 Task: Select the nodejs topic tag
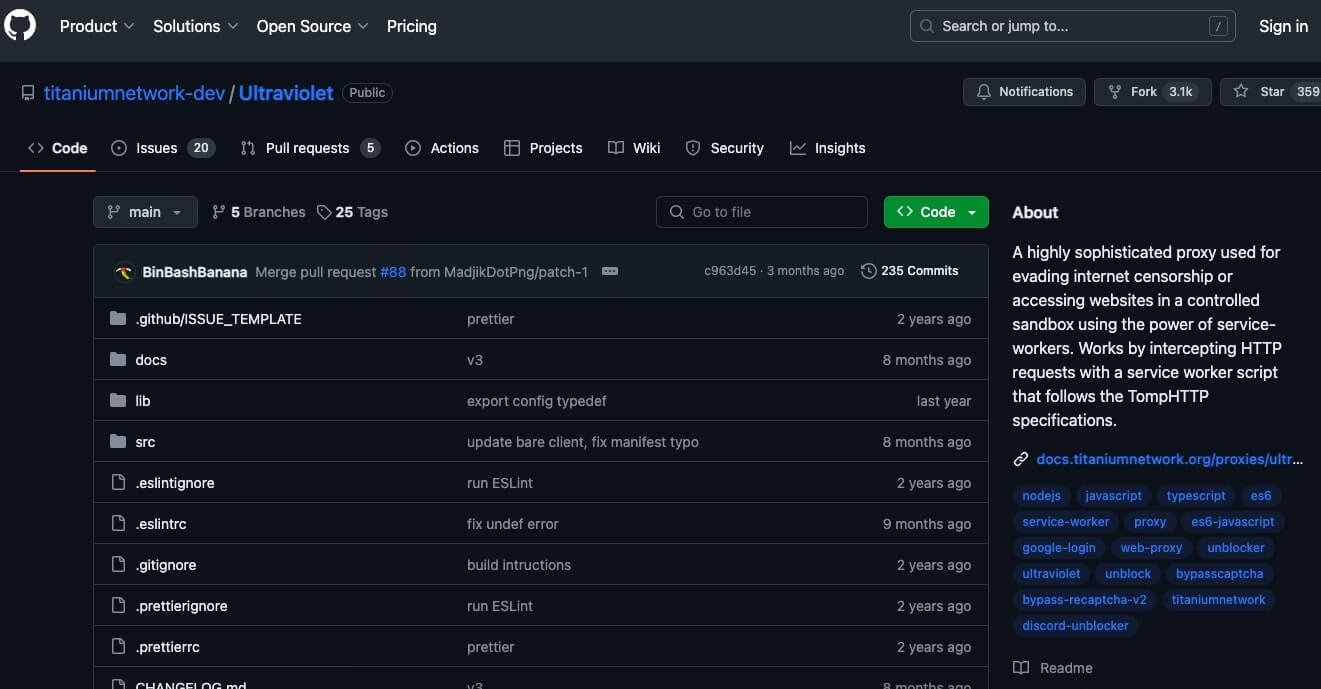(1041, 496)
